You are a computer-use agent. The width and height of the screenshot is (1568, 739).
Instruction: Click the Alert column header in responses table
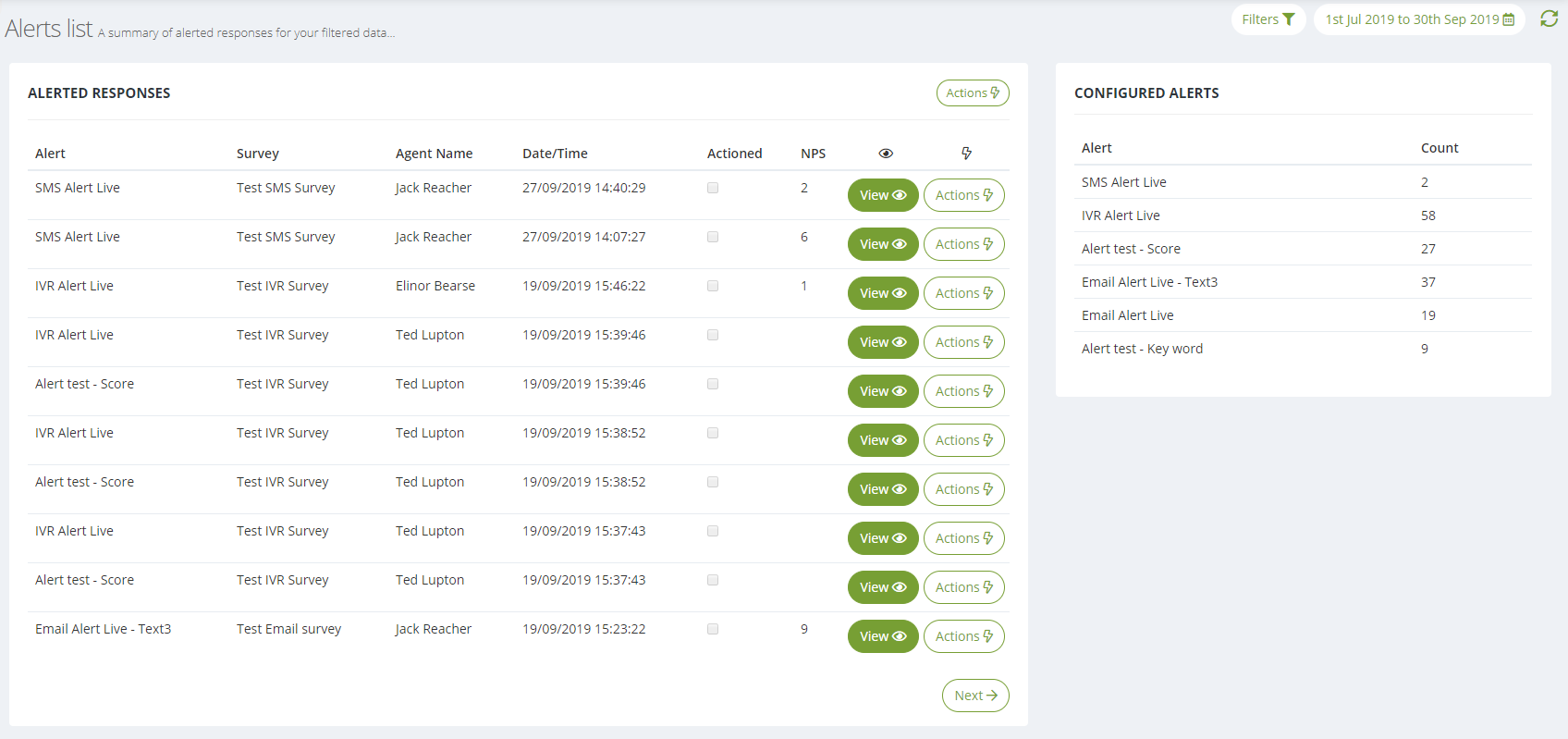point(50,154)
